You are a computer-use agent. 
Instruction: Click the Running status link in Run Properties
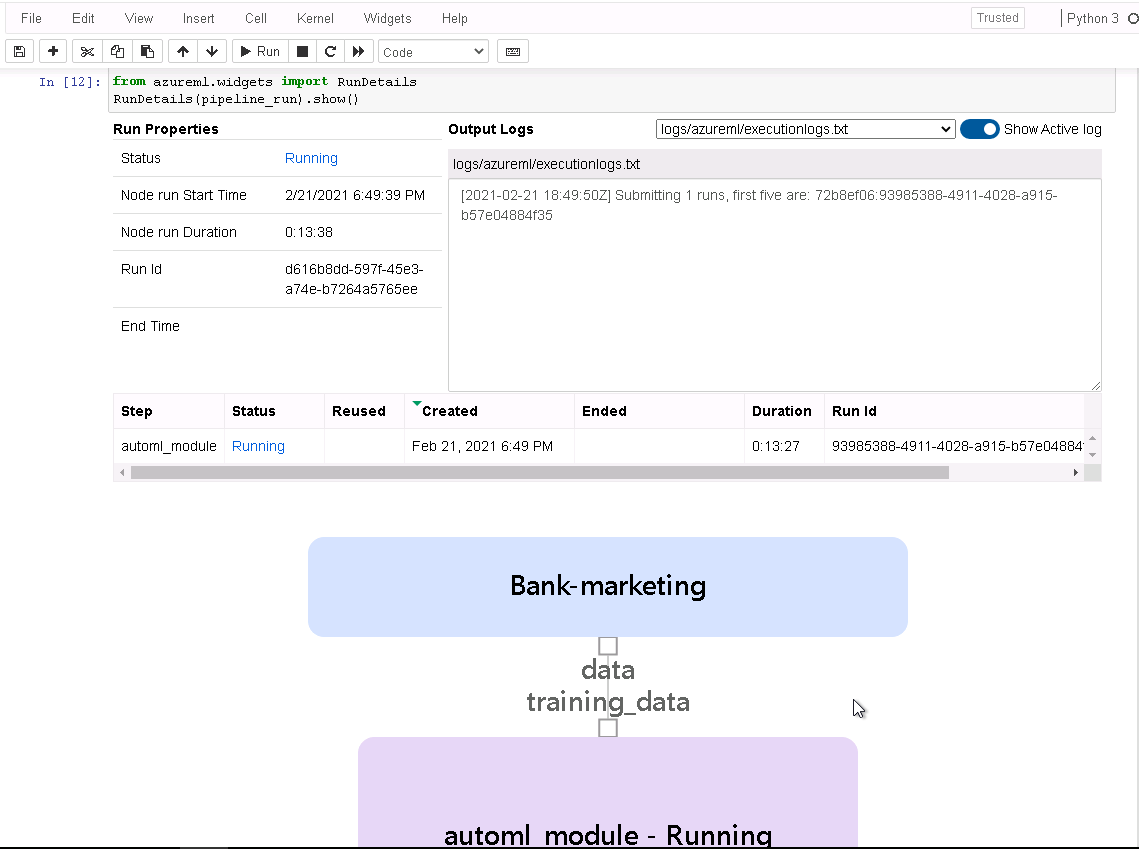tap(311, 158)
